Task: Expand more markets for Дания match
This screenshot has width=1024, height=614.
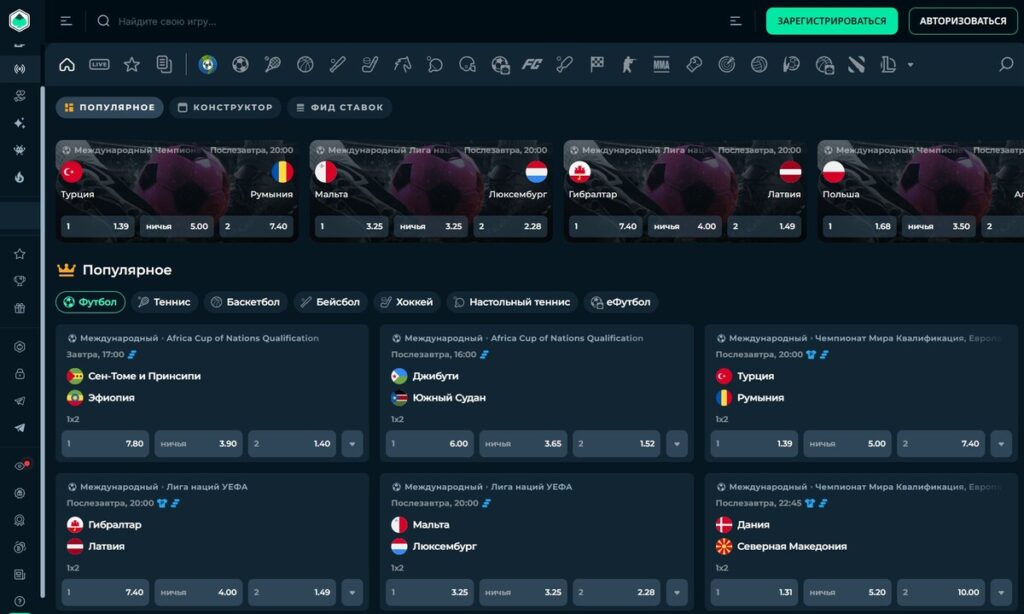Action: (x=1001, y=592)
